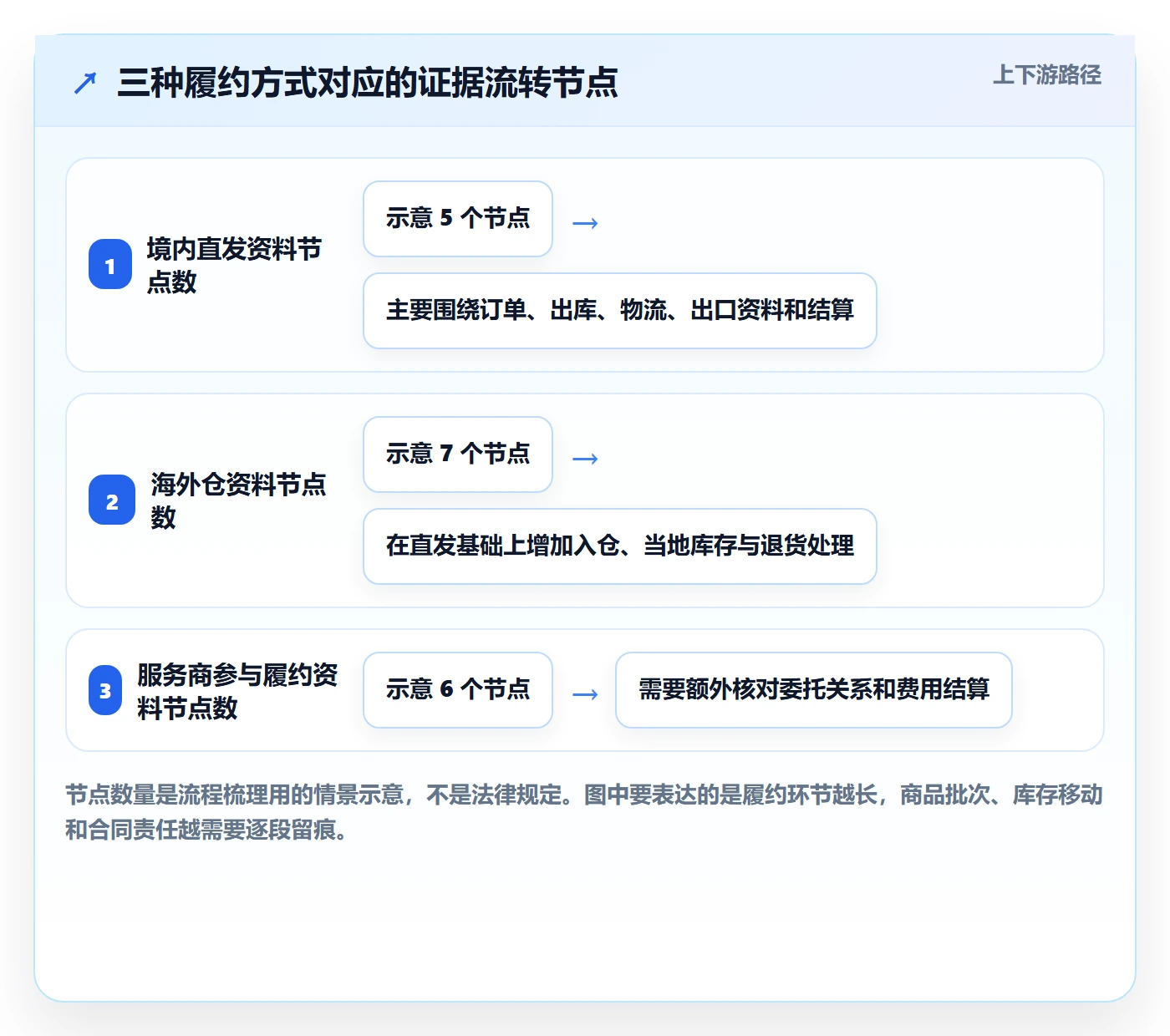Image resolution: width=1170 pixels, height=1036 pixels.
Task: Click the arrow after 示意 5 个节点
Action: [585, 223]
